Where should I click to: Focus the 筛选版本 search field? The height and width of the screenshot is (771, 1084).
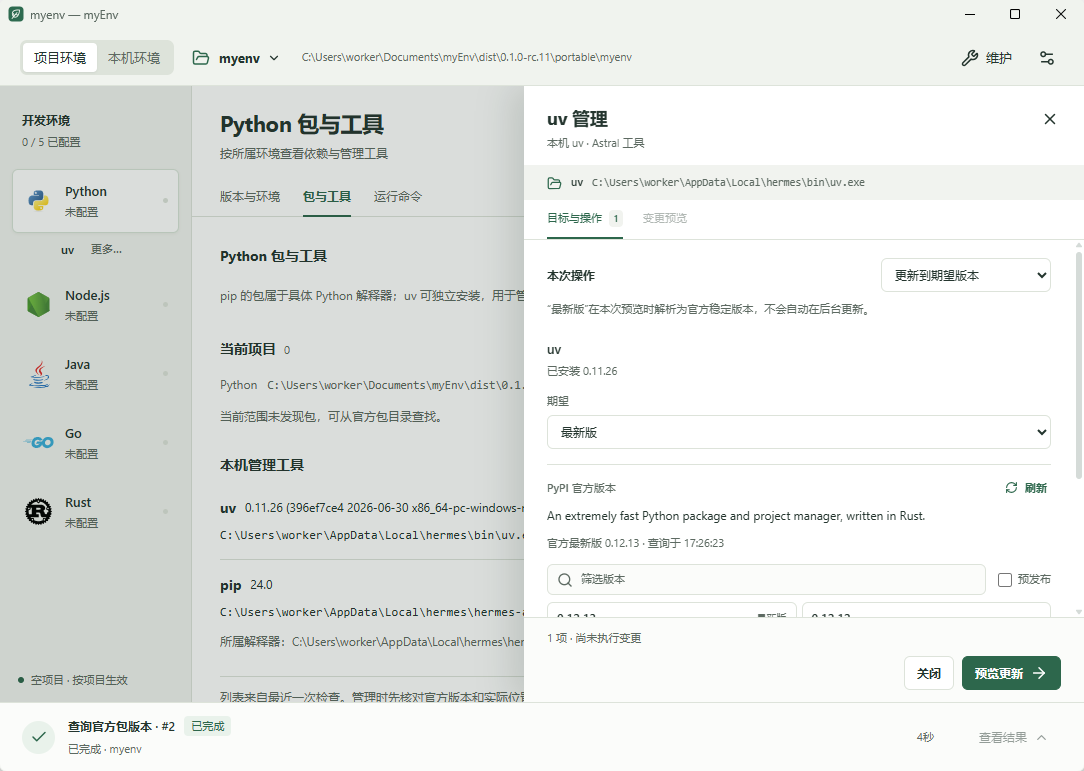pyautogui.click(x=766, y=579)
